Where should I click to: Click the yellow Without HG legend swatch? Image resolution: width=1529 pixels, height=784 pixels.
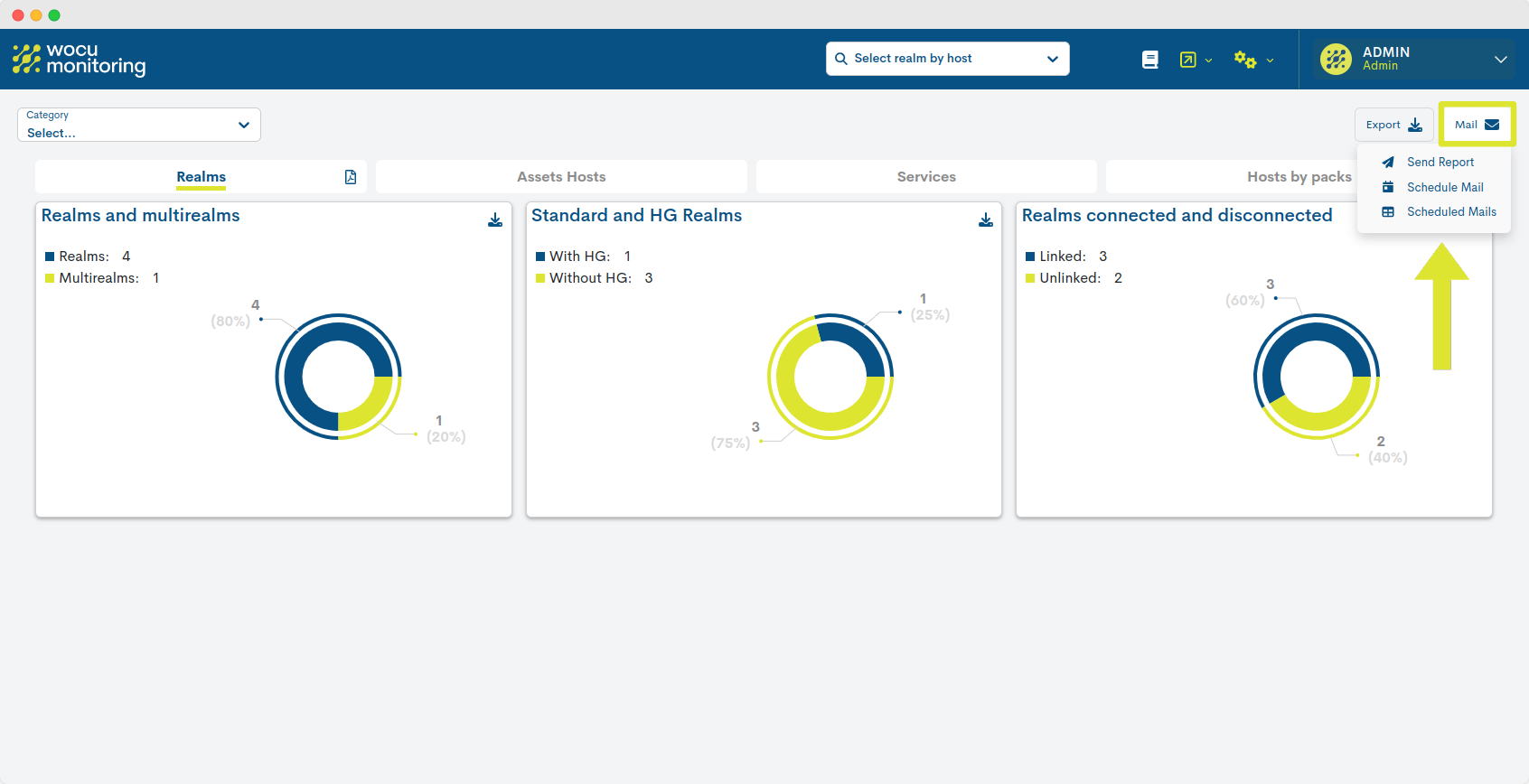[x=540, y=278]
